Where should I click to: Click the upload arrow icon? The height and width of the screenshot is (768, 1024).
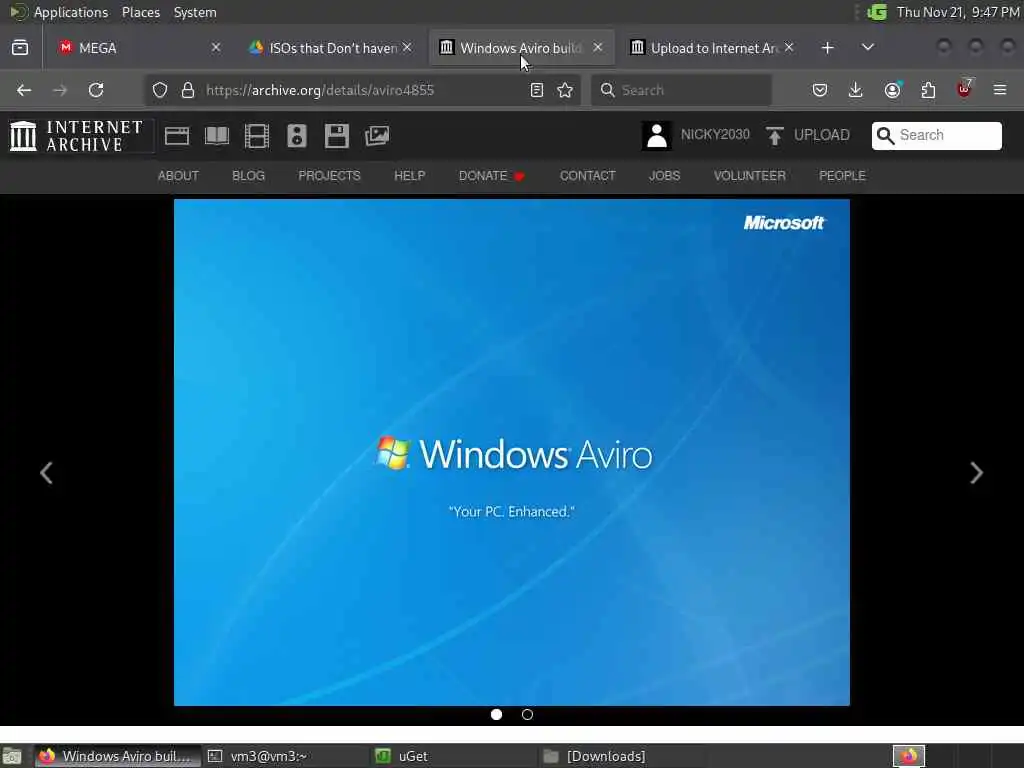point(775,136)
